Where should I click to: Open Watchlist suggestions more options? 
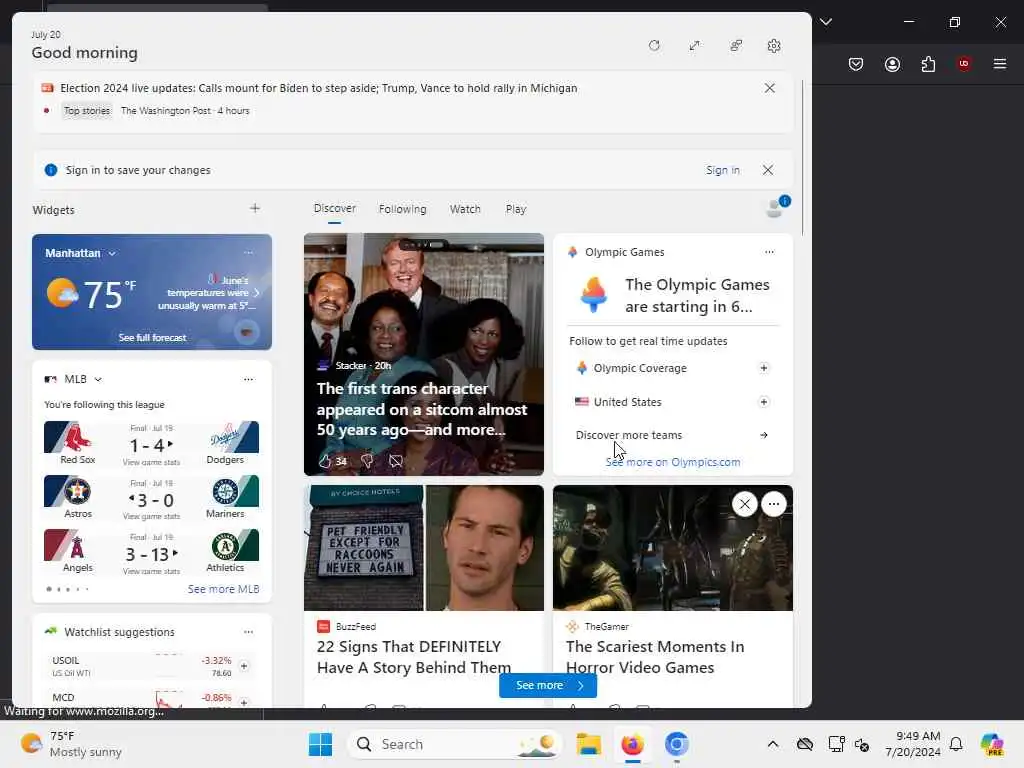[x=248, y=632]
